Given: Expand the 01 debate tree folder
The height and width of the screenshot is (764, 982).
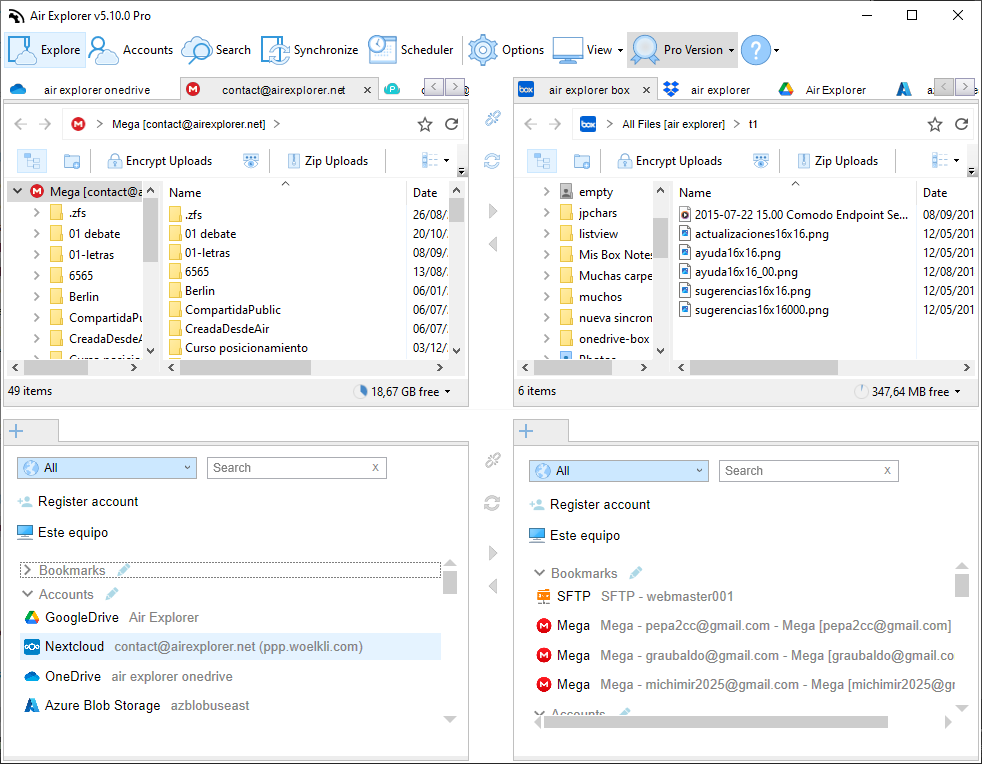Looking at the screenshot, I should (x=36, y=234).
